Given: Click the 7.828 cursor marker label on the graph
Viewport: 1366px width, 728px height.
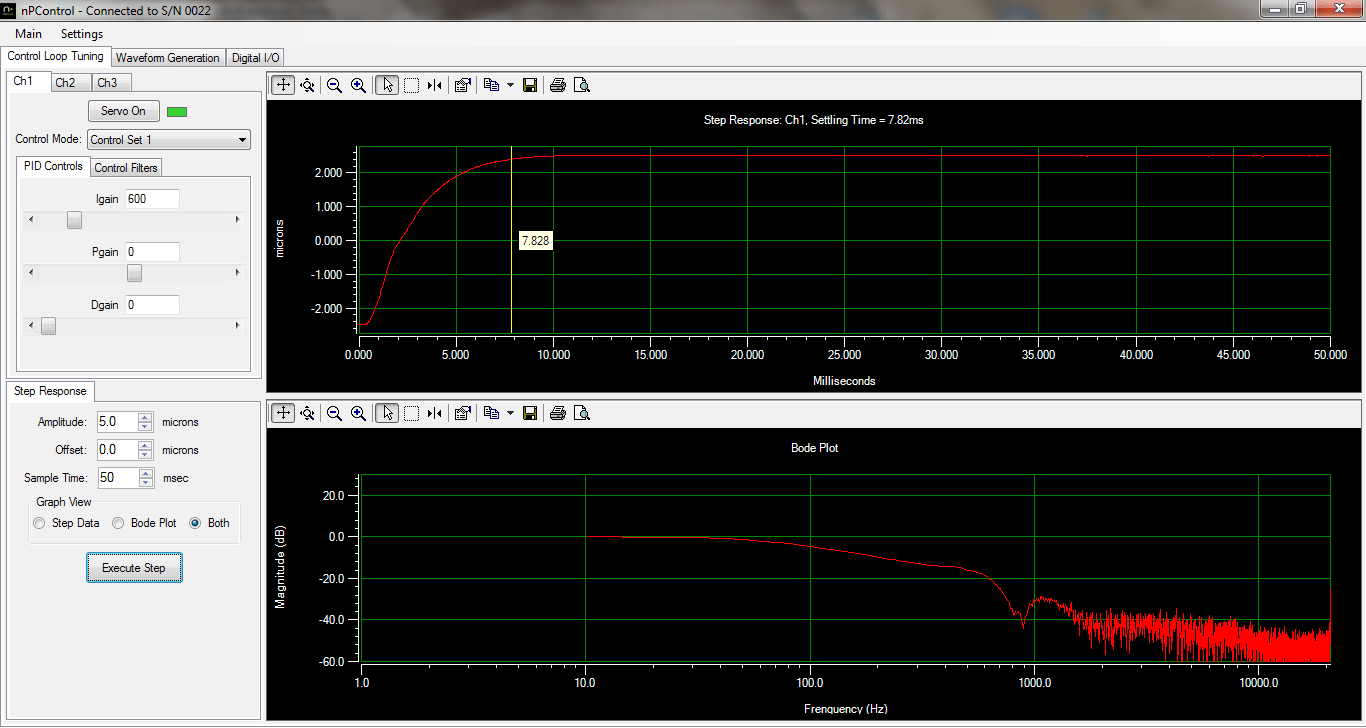Looking at the screenshot, I should click(535, 241).
